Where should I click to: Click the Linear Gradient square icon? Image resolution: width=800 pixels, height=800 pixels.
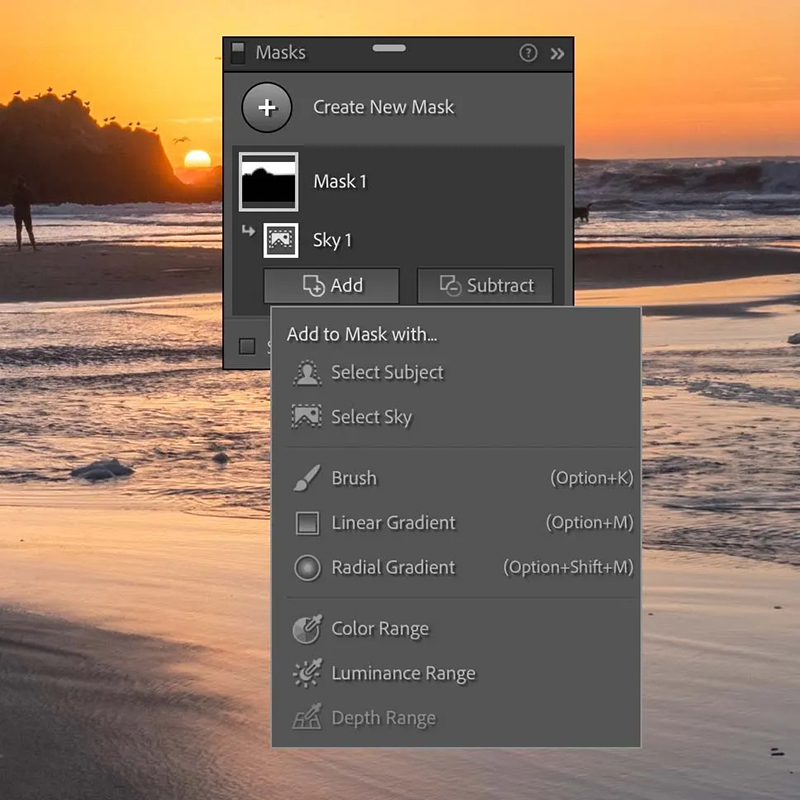(x=306, y=523)
